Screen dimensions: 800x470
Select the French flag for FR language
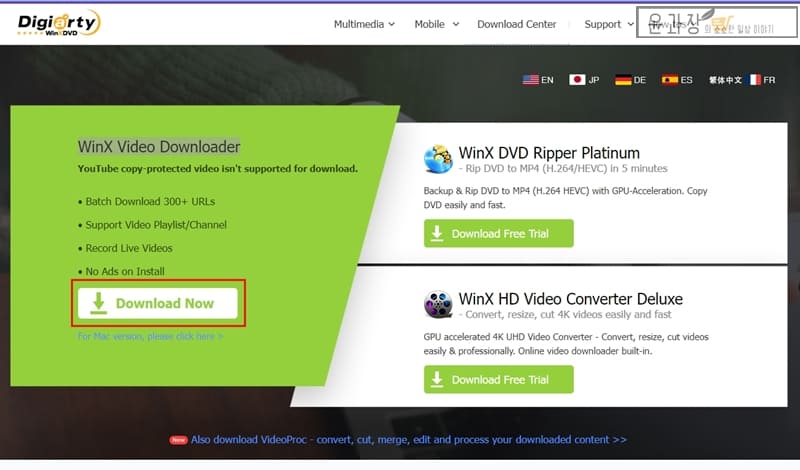[755, 80]
